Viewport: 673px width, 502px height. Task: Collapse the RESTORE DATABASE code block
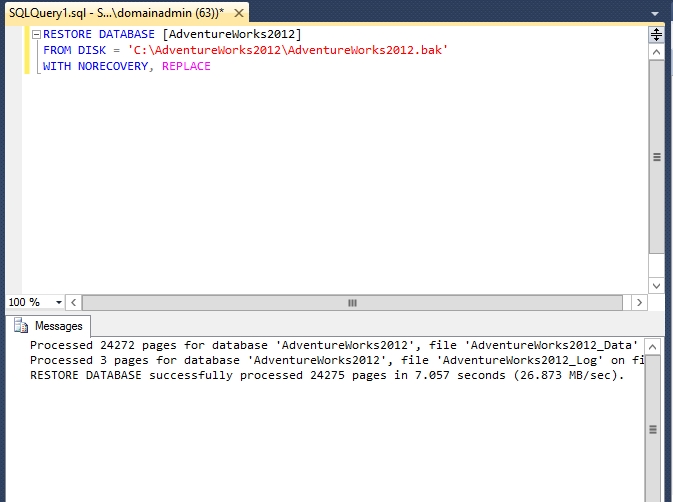pyautogui.click(x=36, y=34)
